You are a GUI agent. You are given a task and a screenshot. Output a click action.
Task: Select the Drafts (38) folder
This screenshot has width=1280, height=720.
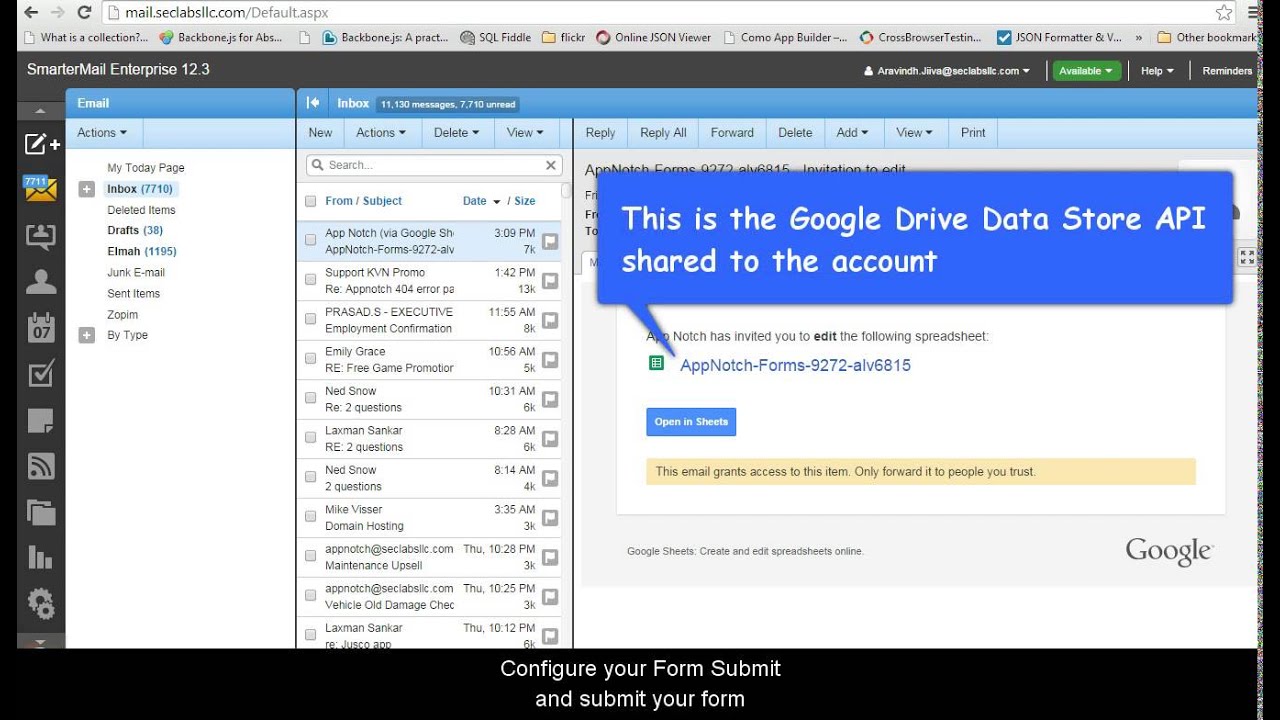[x=135, y=231]
